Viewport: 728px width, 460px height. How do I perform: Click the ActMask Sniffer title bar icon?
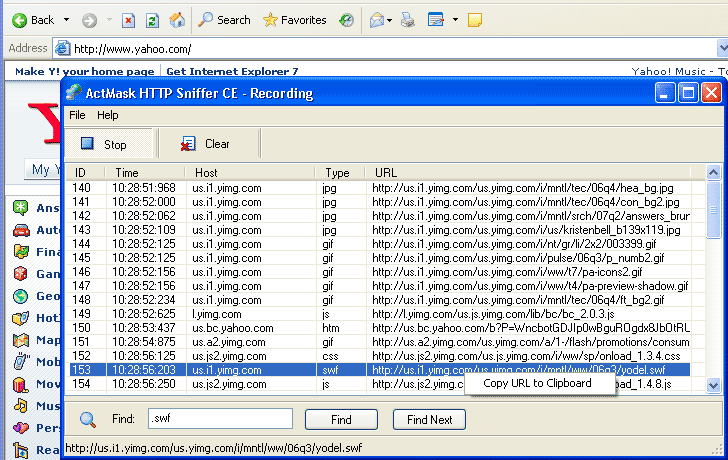73,93
